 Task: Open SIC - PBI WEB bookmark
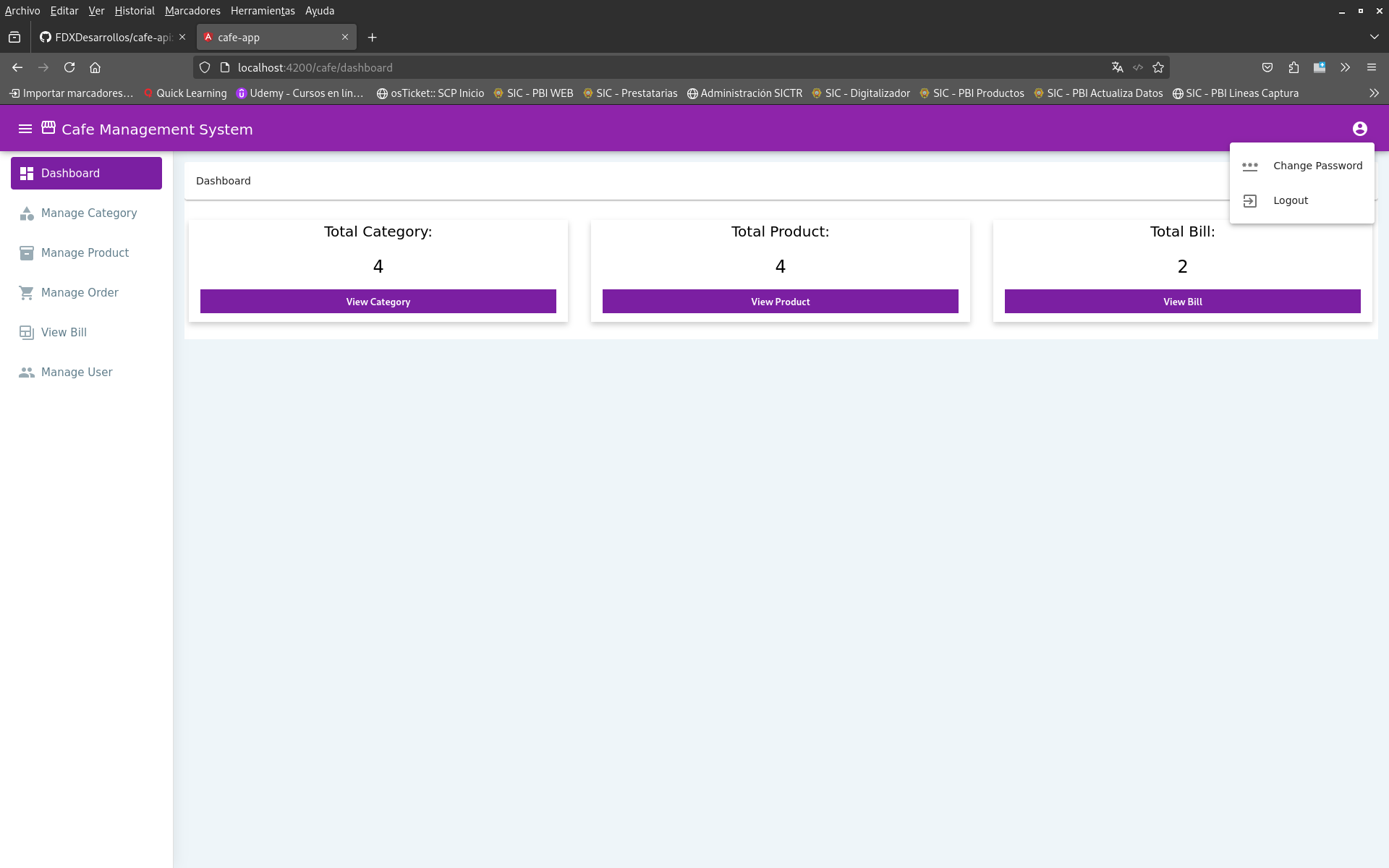pos(533,93)
